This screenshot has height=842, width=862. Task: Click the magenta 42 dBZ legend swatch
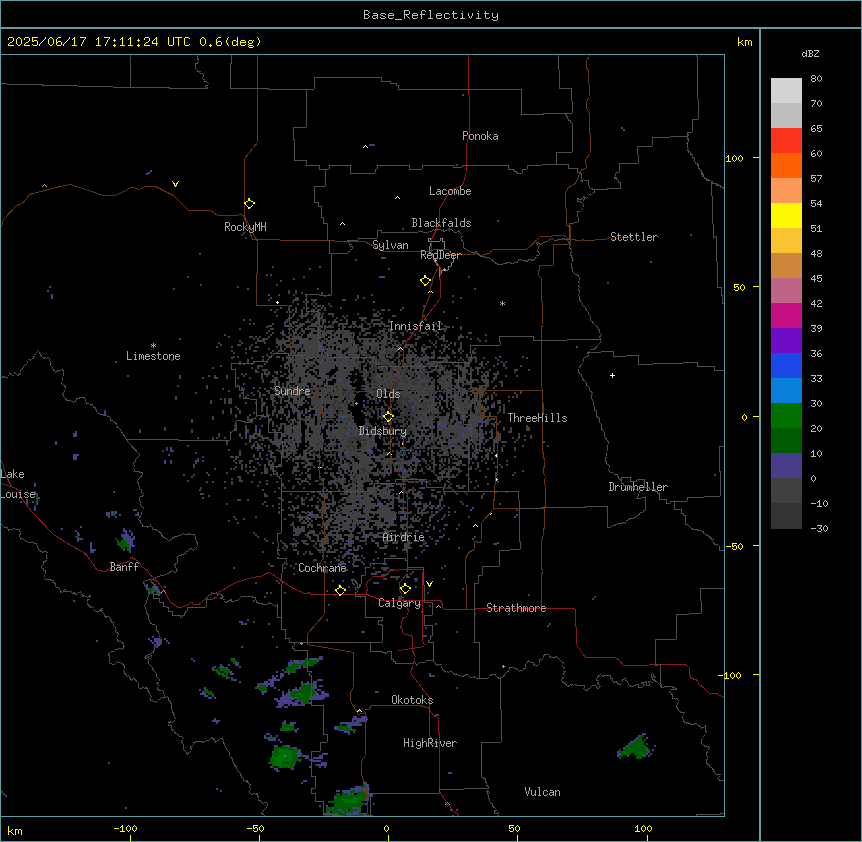point(786,315)
